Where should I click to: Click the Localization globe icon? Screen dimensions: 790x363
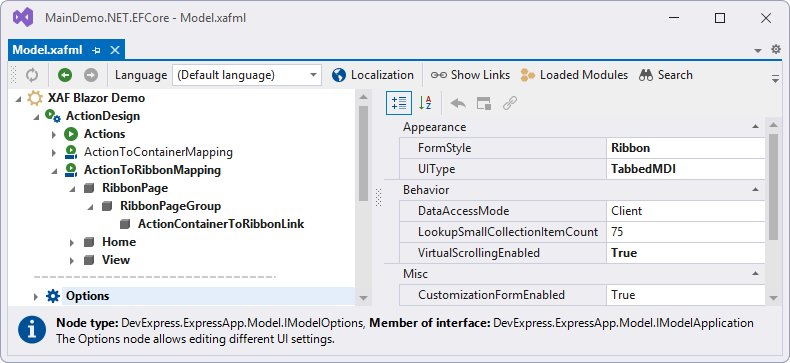339,75
